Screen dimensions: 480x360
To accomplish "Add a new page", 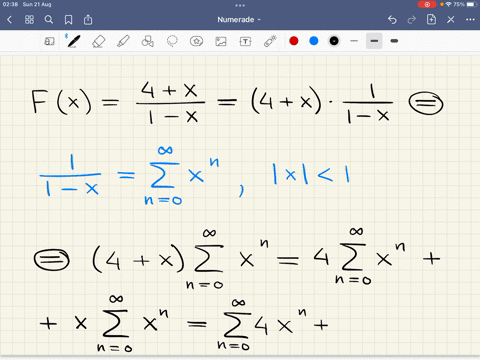I will tap(431, 20).
